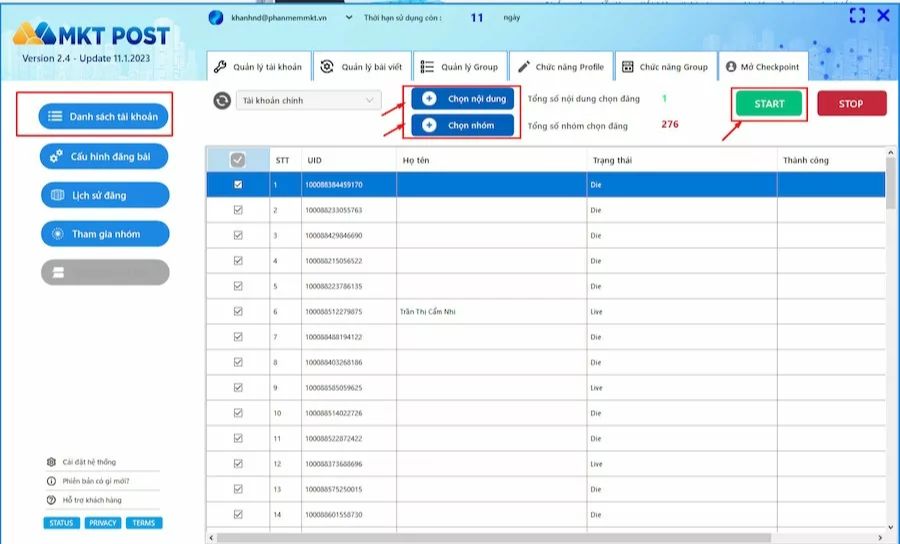Viewport: 900px width, 544px height.
Task: Expand the account email dropdown arrow
Action: [x=348, y=18]
